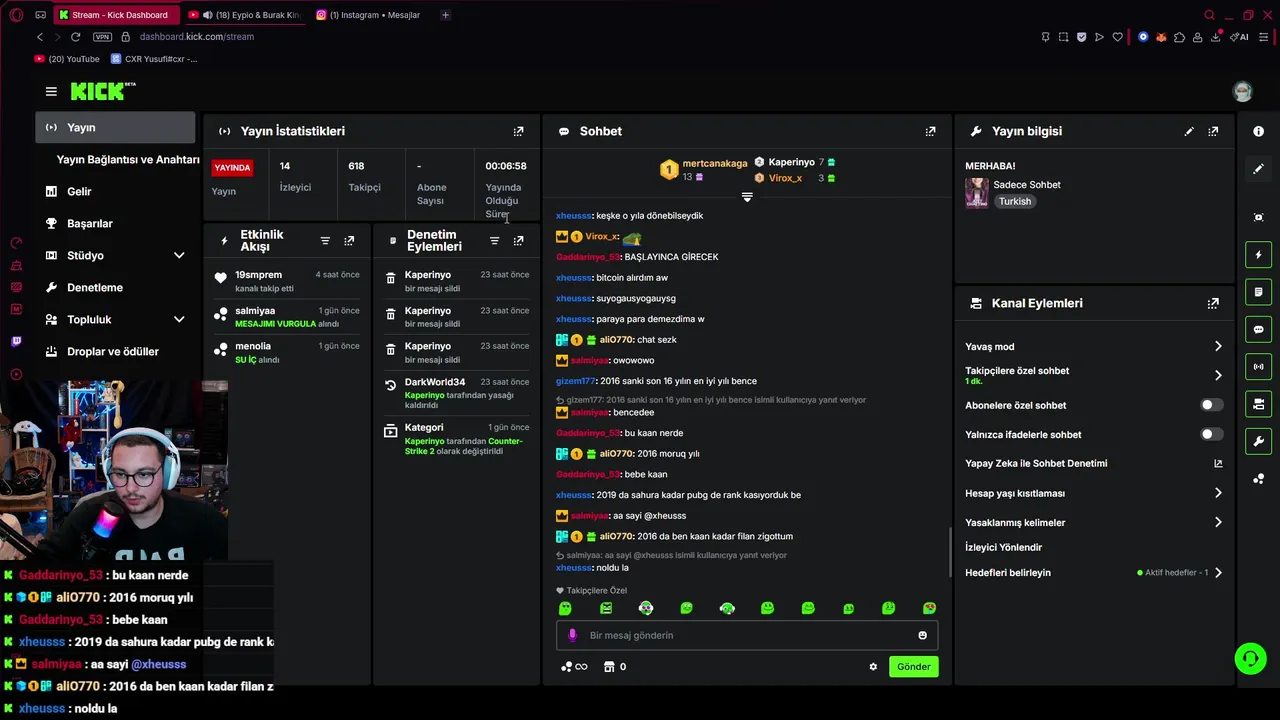
Task: Open Hedefleri belirleyin goals chevron
Action: tap(1218, 573)
